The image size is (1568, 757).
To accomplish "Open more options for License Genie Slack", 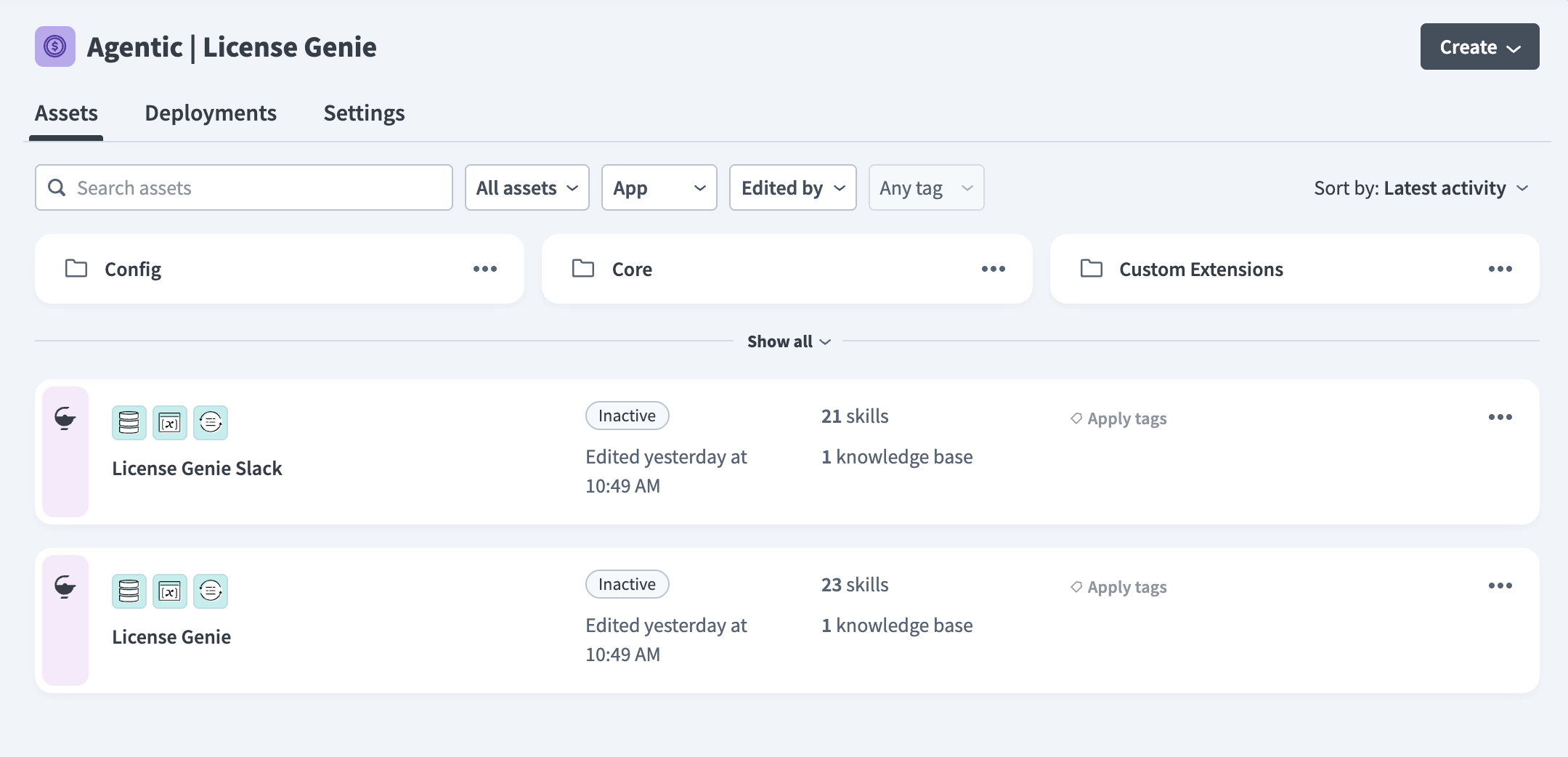I will point(1500,417).
